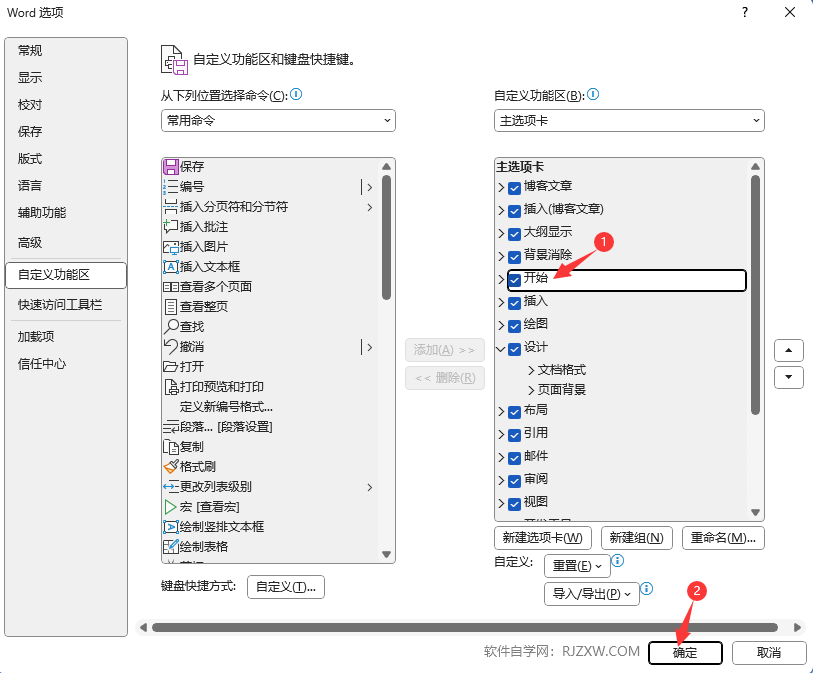
Task: Move selected tab down with arrow button
Action: tap(789, 377)
